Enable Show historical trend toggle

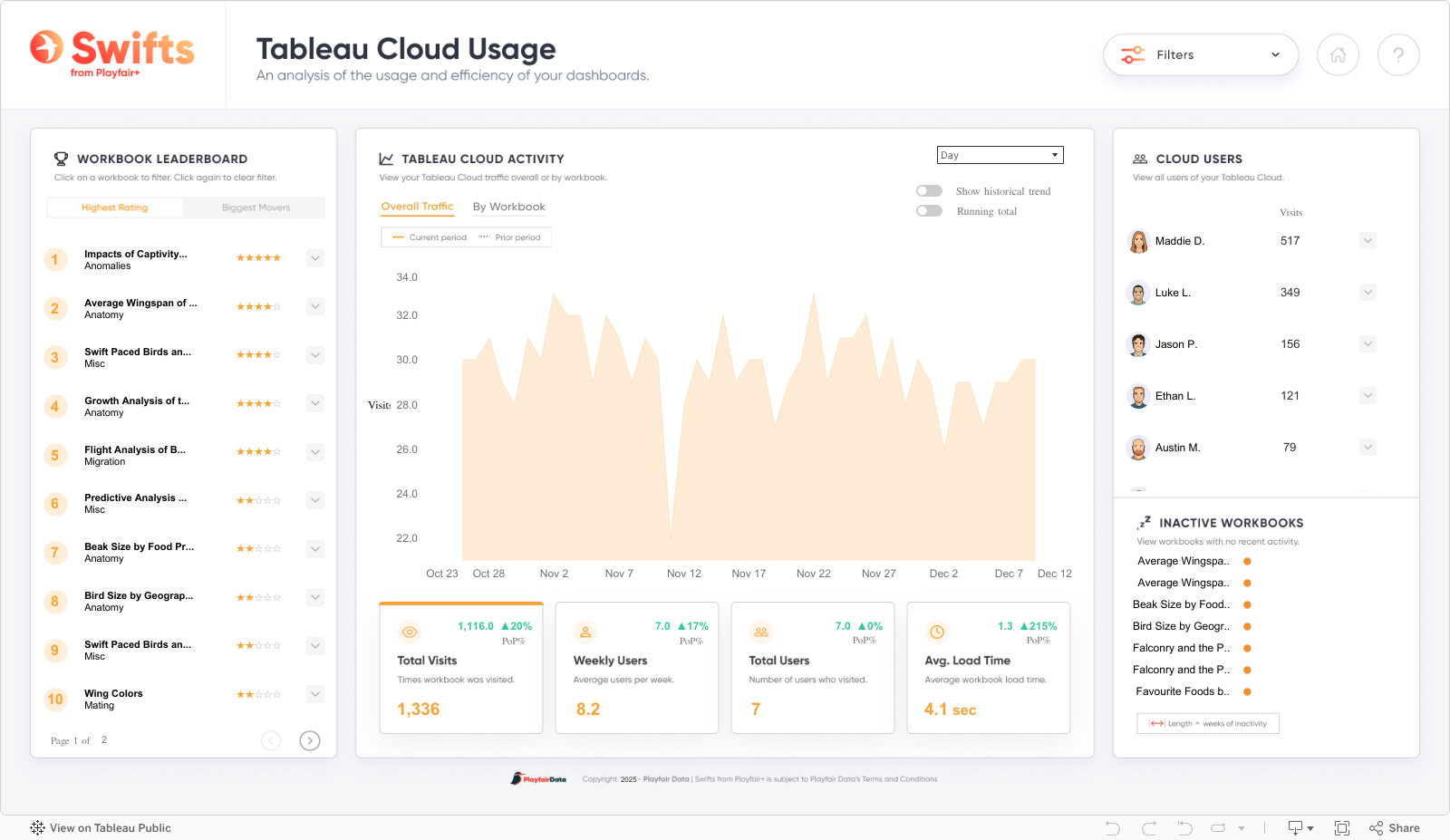[x=929, y=191]
